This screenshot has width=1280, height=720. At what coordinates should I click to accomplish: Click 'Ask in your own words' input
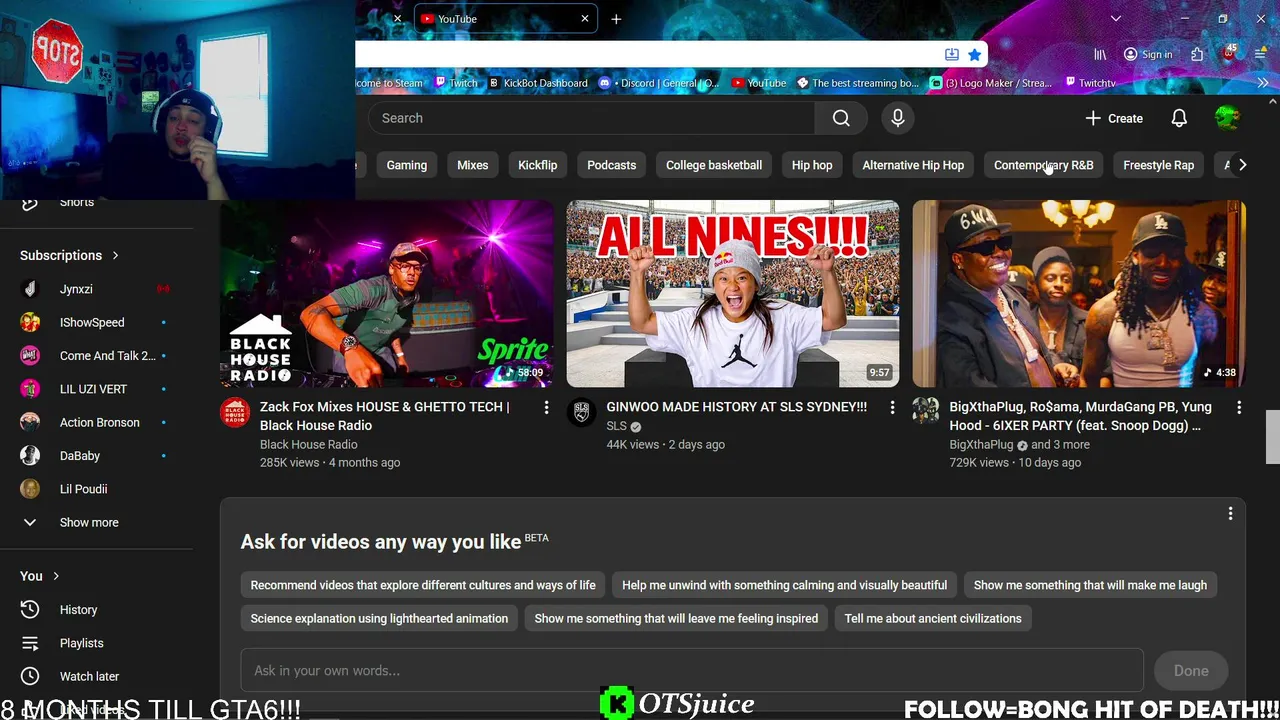[692, 671]
